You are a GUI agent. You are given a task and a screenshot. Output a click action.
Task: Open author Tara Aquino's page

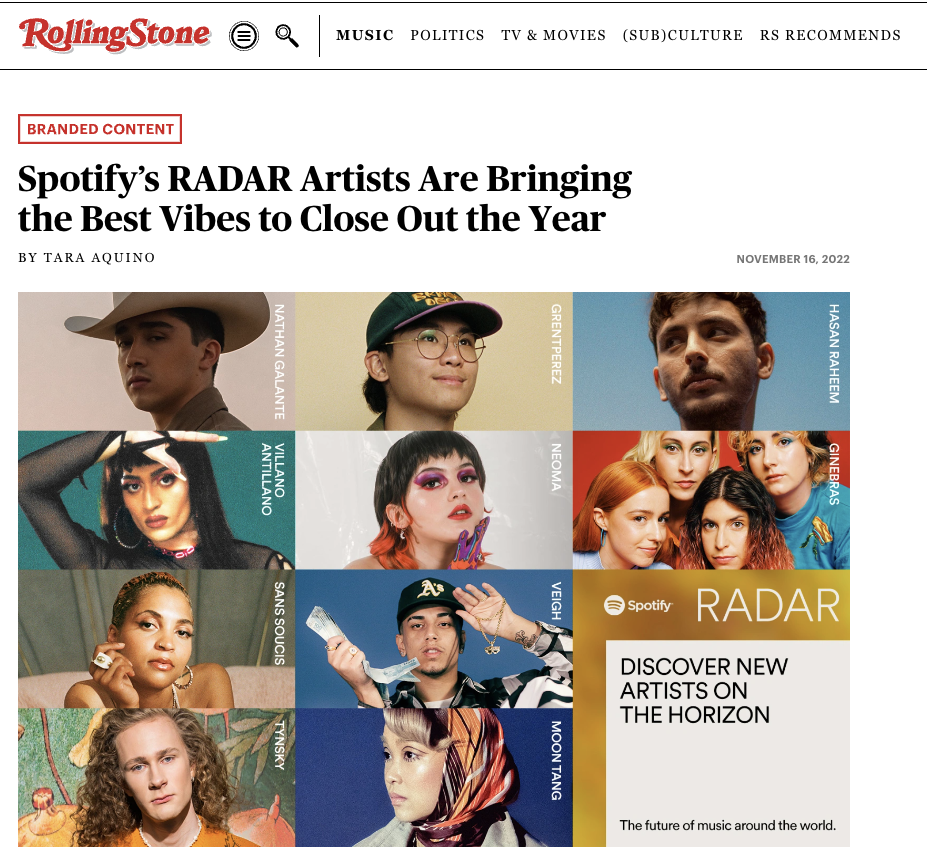99,258
